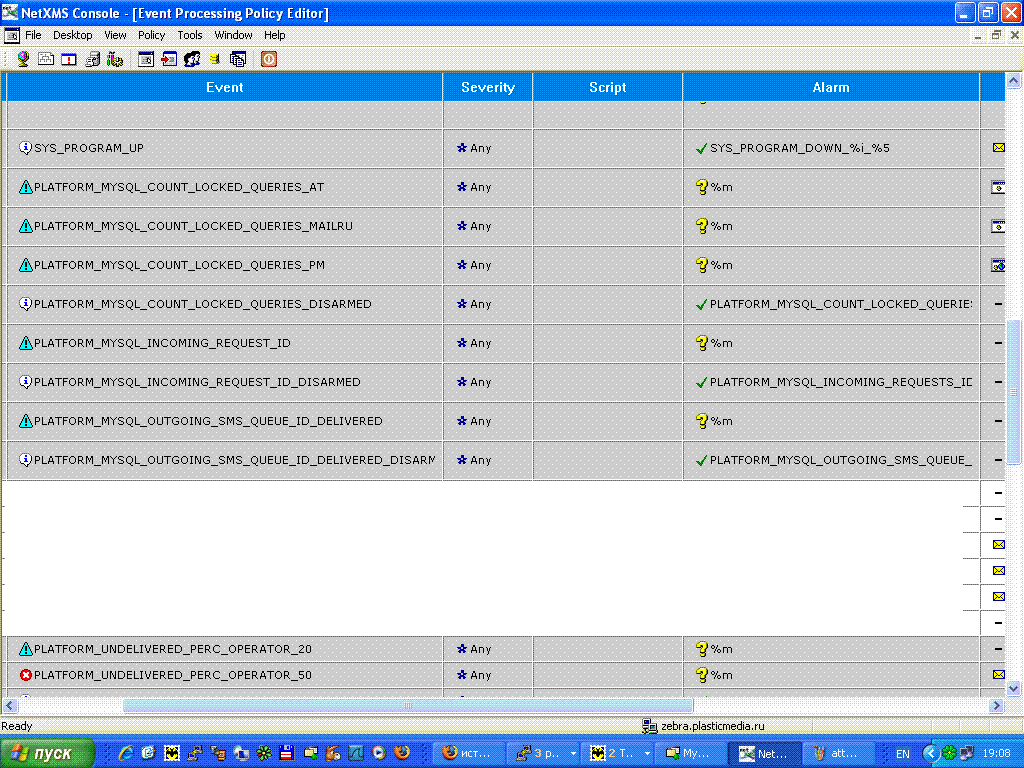
Task: Click the yellow database icon in toolbar
Action: [x=214, y=59]
